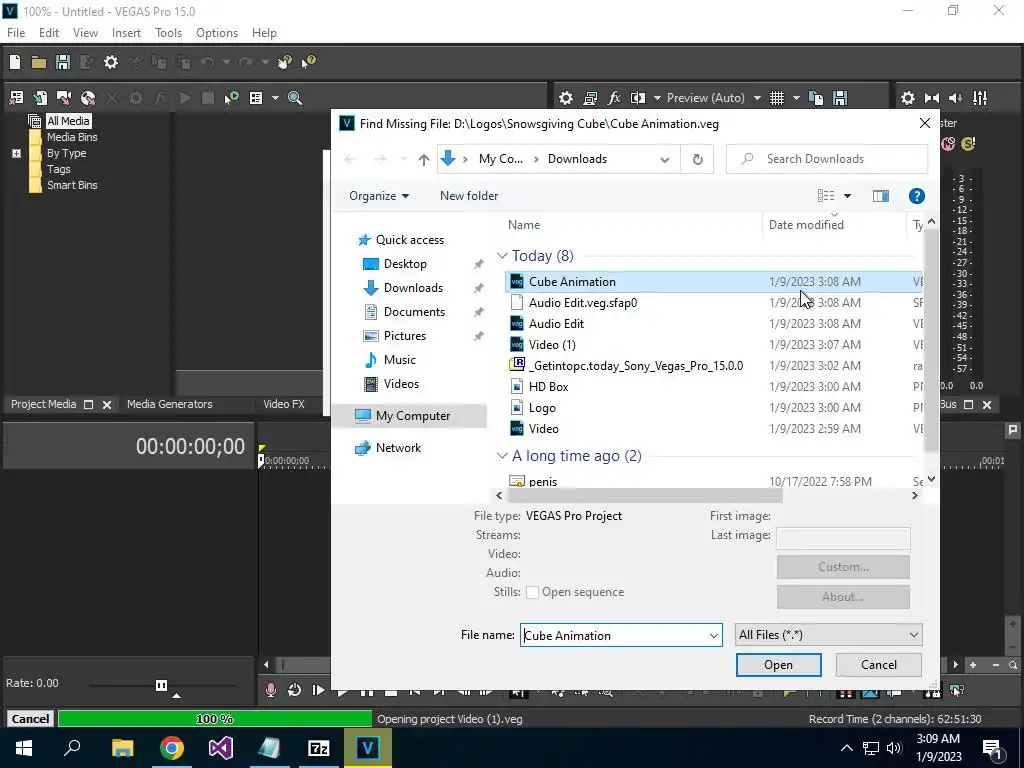The height and width of the screenshot is (768, 1024).
Task: Collapse the A long time ago group
Action: coord(502,456)
